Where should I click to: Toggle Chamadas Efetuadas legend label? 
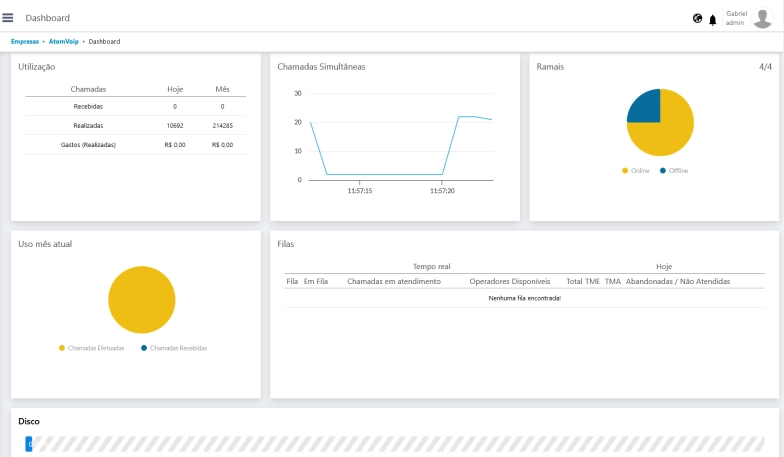[96, 348]
